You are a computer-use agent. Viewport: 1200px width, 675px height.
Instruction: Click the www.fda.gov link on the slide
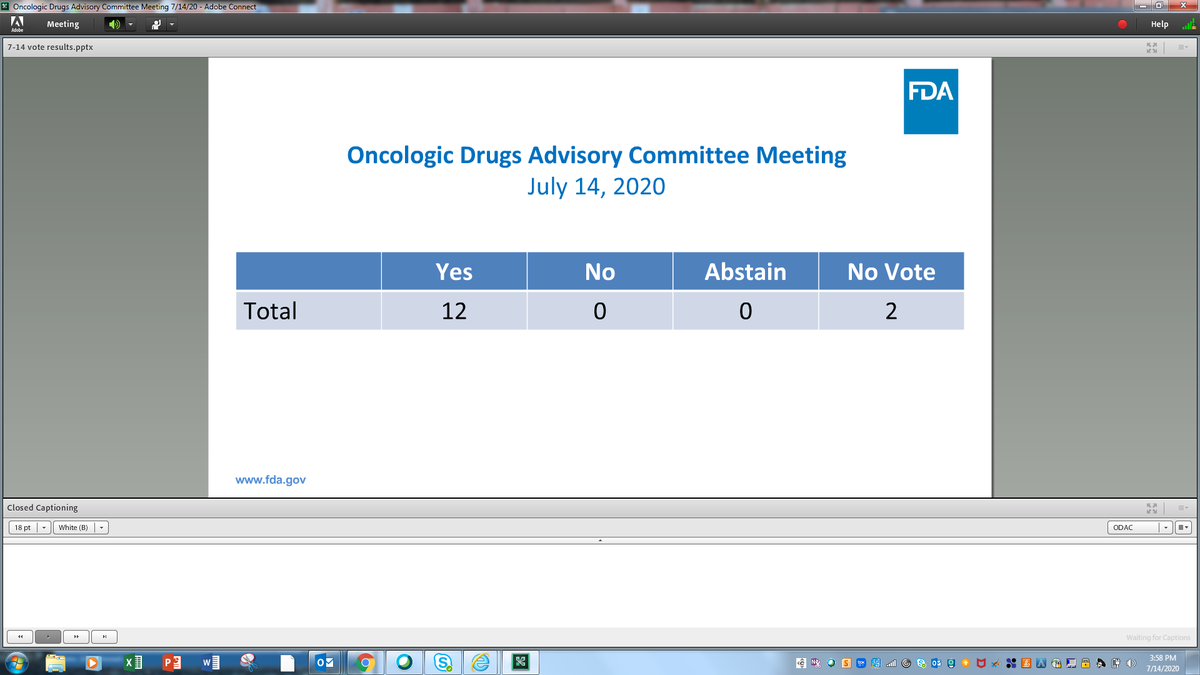pyautogui.click(x=270, y=479)
